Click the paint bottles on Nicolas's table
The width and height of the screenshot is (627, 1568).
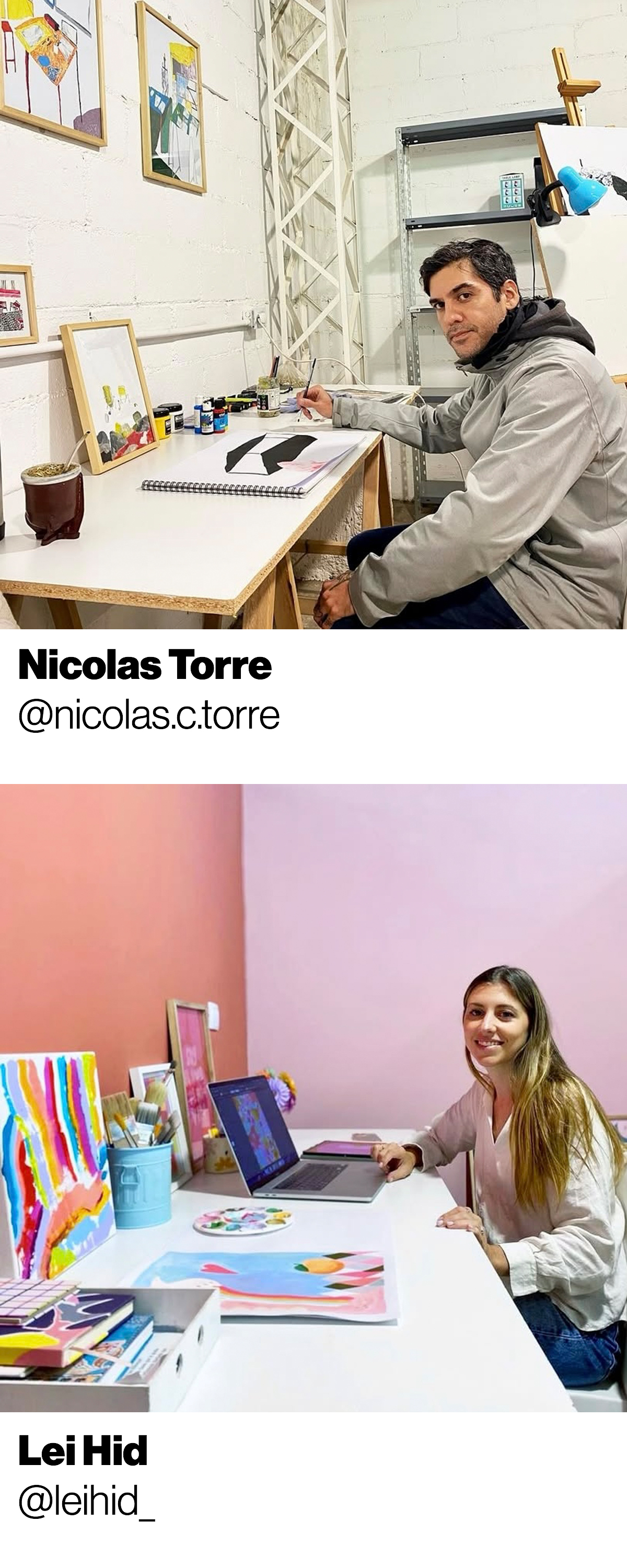click(209, 413)
